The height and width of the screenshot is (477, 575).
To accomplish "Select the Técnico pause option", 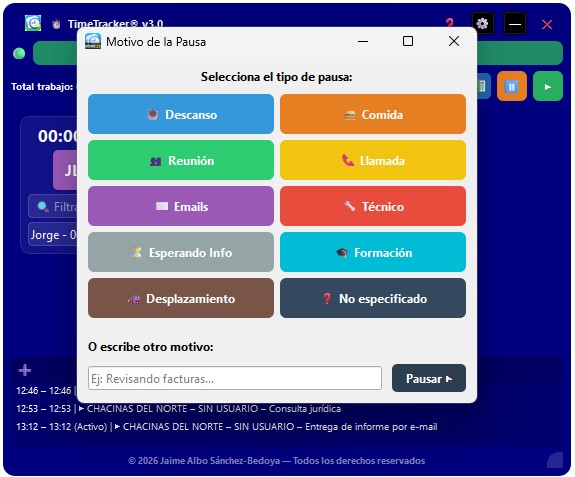I will pos(373,206).
